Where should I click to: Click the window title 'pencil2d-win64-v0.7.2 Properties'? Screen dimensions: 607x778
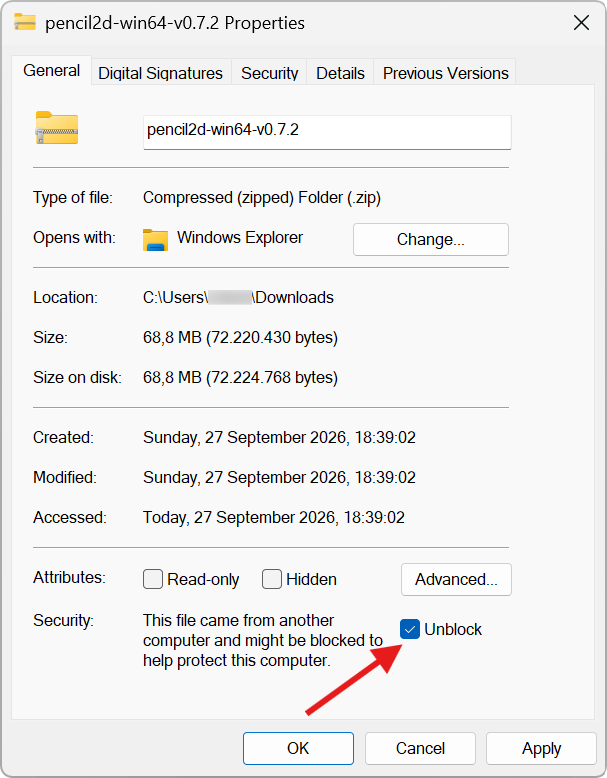(175, 23)
